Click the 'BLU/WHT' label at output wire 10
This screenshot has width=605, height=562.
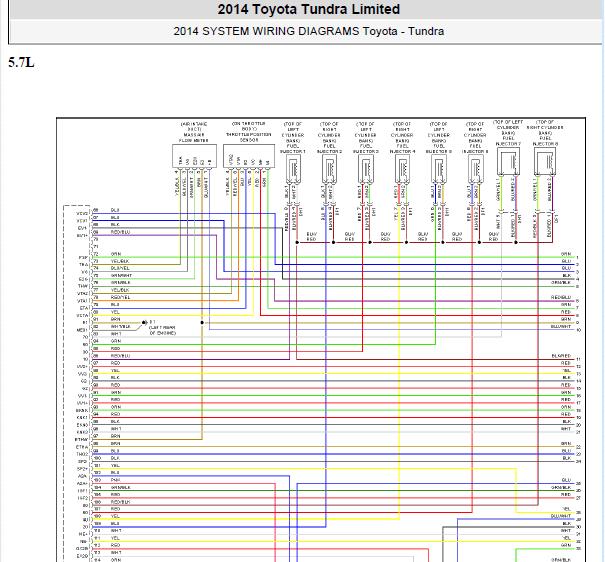(x=561, y=326)
